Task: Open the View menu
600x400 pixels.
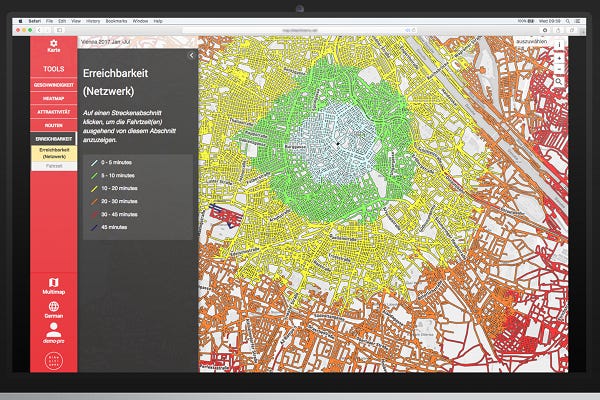Action: [x=76, y=21]
